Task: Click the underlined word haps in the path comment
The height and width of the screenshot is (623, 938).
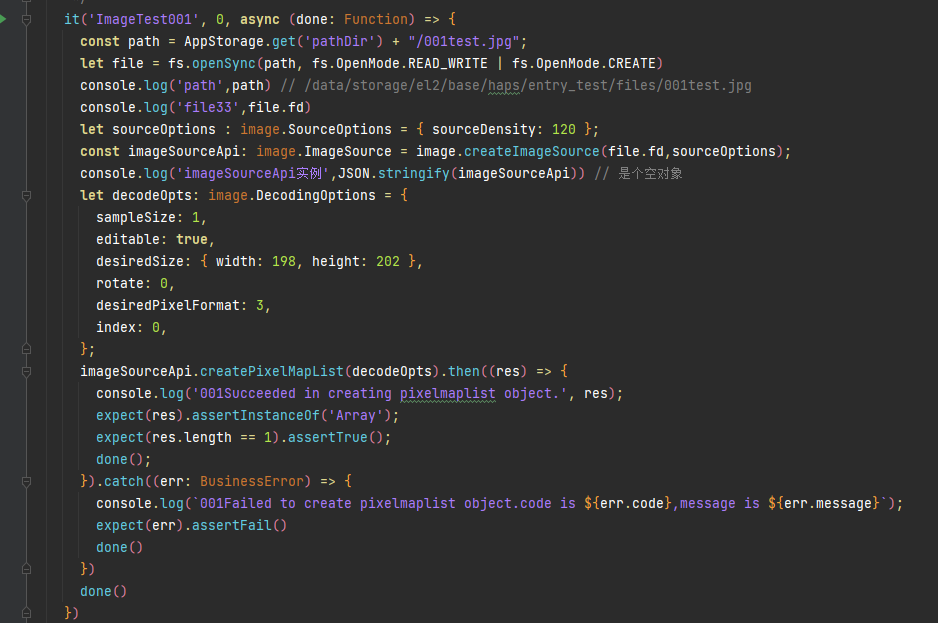Action: [x=504, y=86]
